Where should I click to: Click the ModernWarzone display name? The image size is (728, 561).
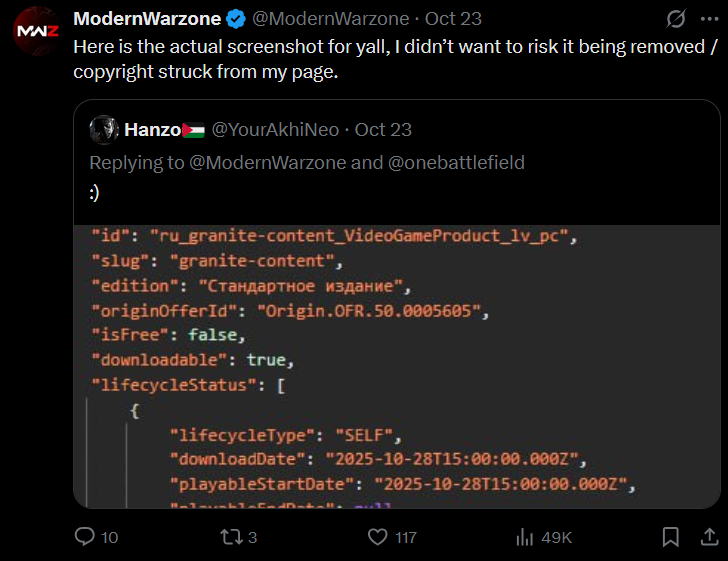147,19
